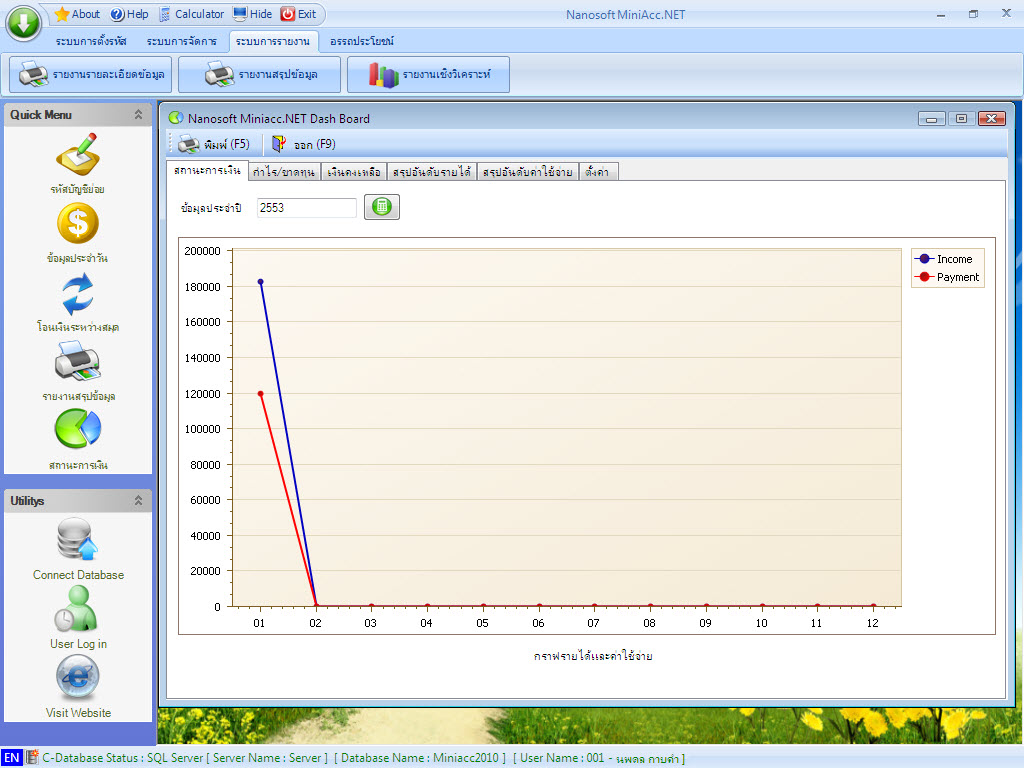Click the Income data point at month 01
This screenshot has height=768, width=1024.
260,282
